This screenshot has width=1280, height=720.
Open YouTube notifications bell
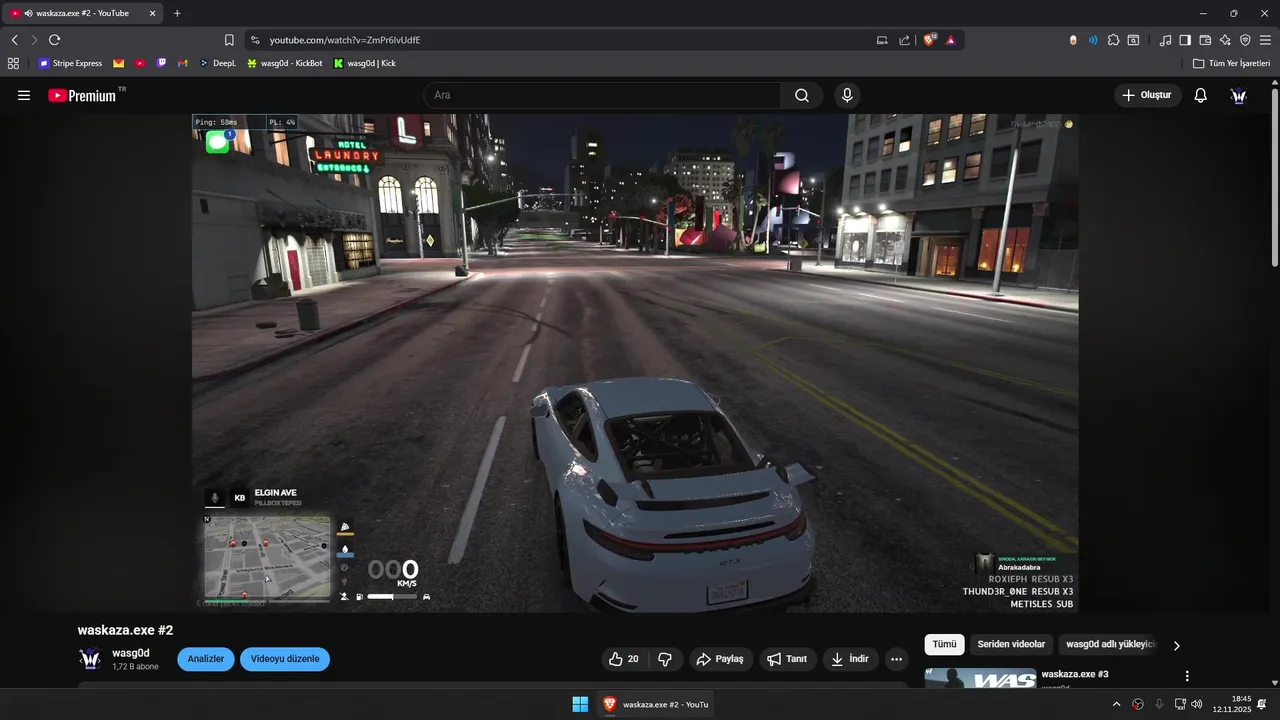[1201, 95]
